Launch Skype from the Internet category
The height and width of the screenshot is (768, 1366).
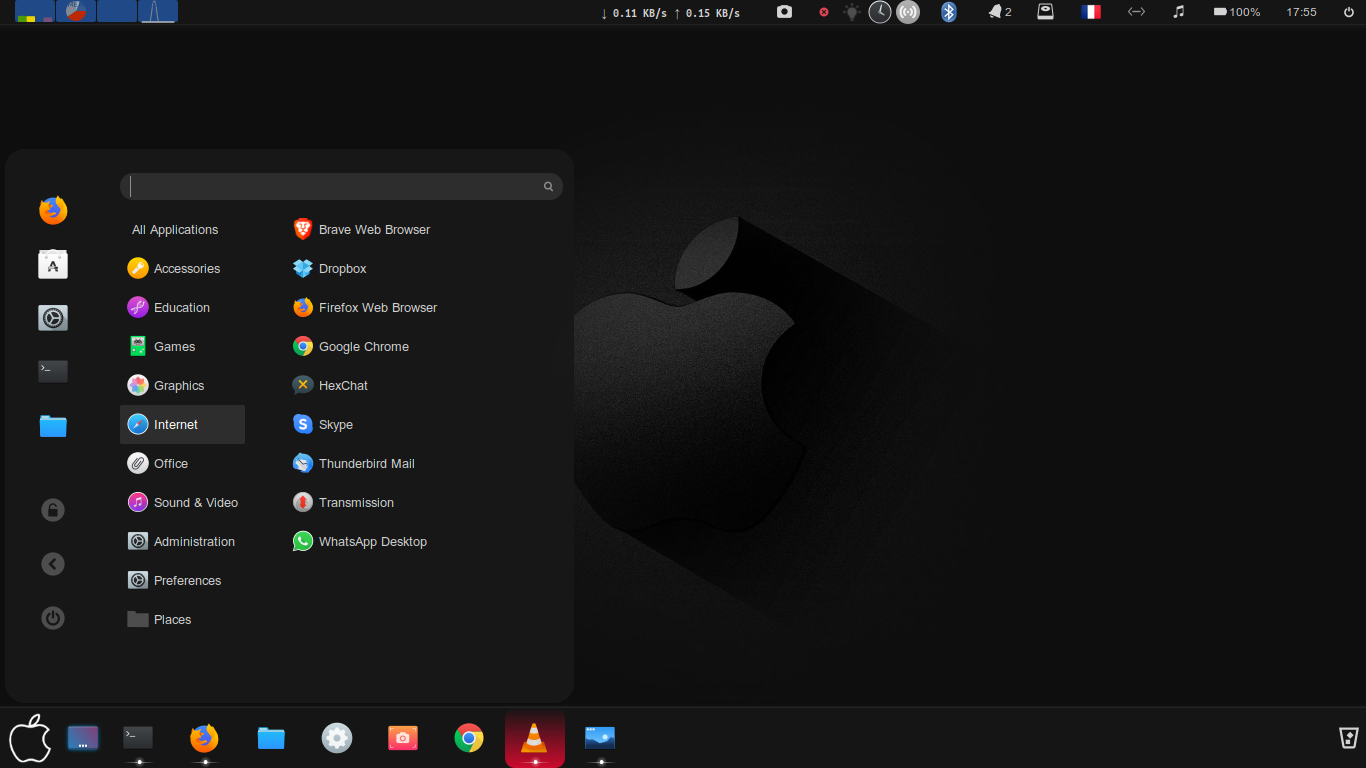(323, 424)
